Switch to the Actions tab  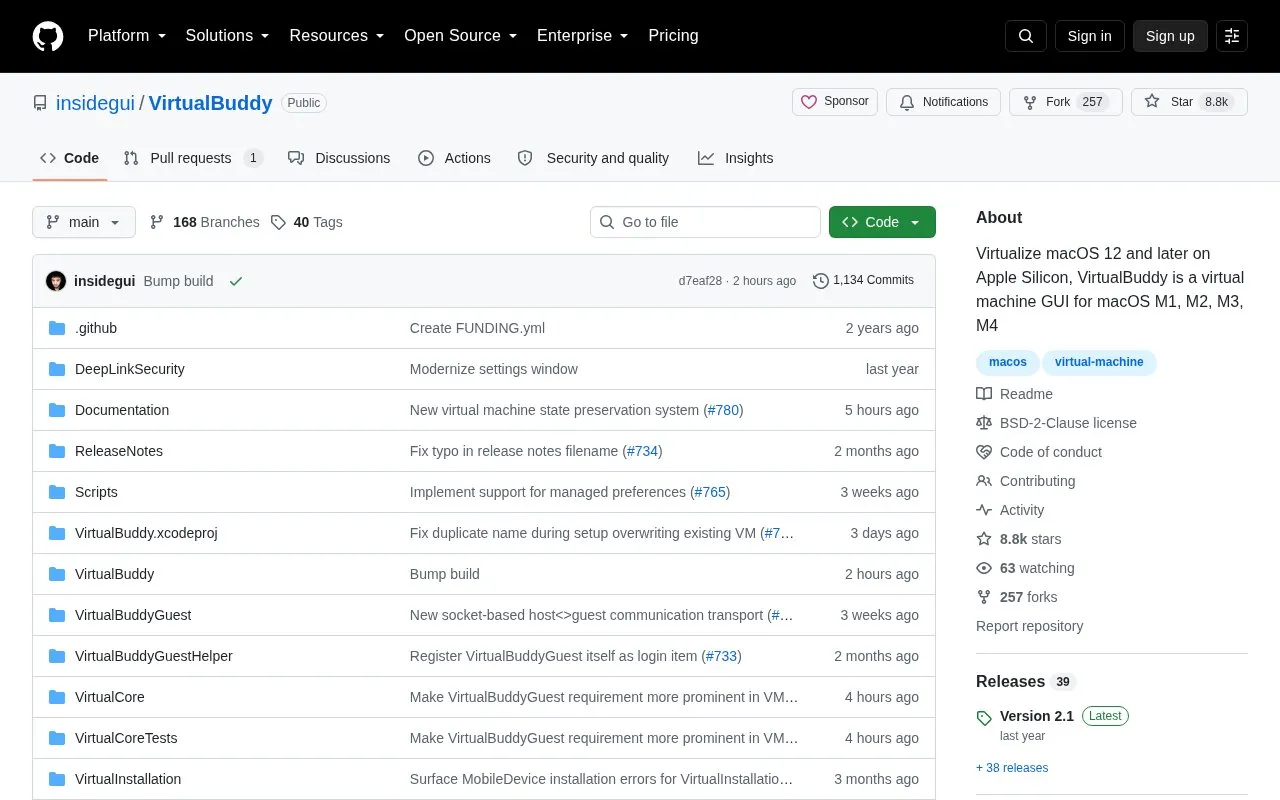454,158
